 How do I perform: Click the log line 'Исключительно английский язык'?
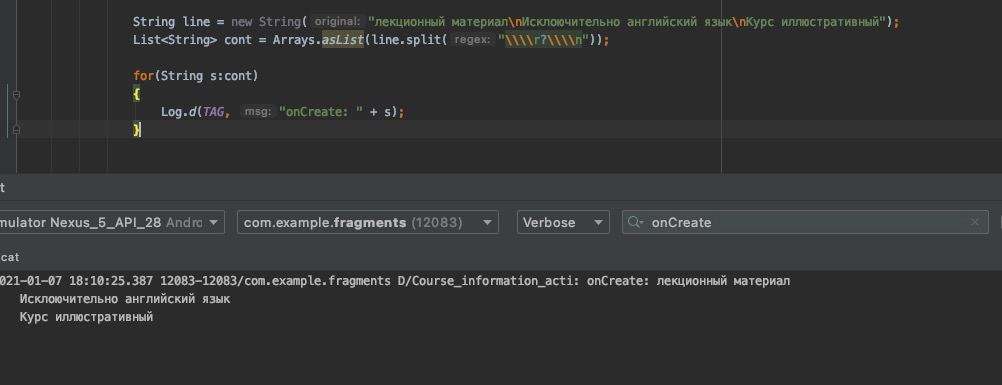point(125,299)
